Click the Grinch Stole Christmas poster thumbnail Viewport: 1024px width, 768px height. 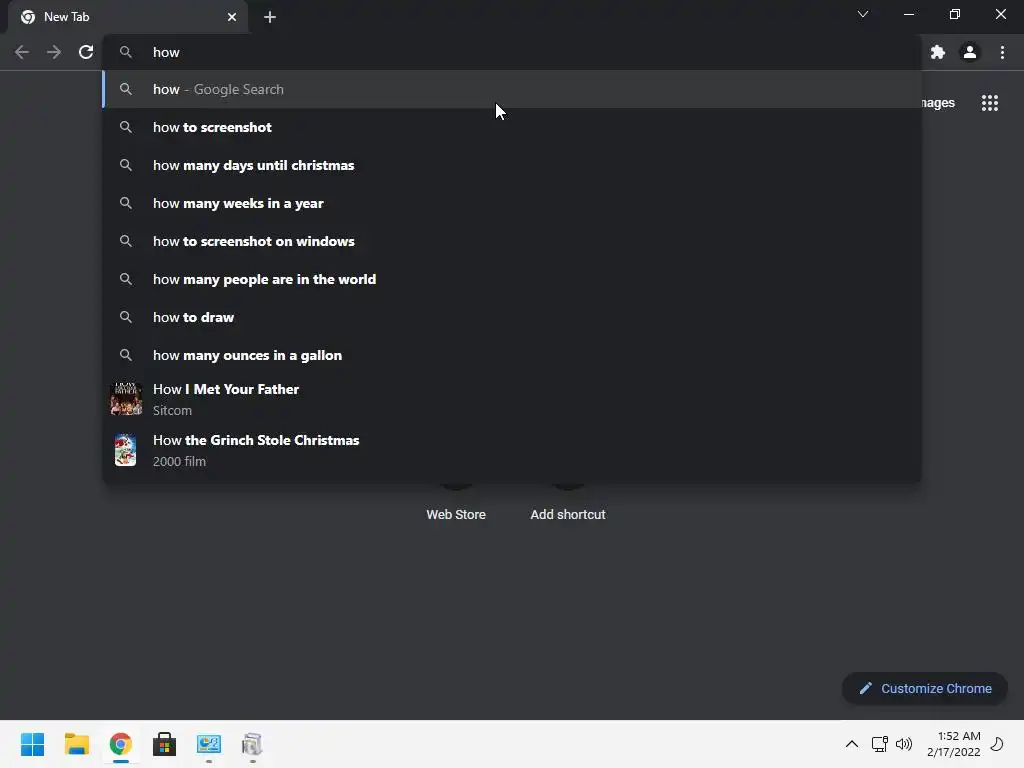click(x=125, y=450)
